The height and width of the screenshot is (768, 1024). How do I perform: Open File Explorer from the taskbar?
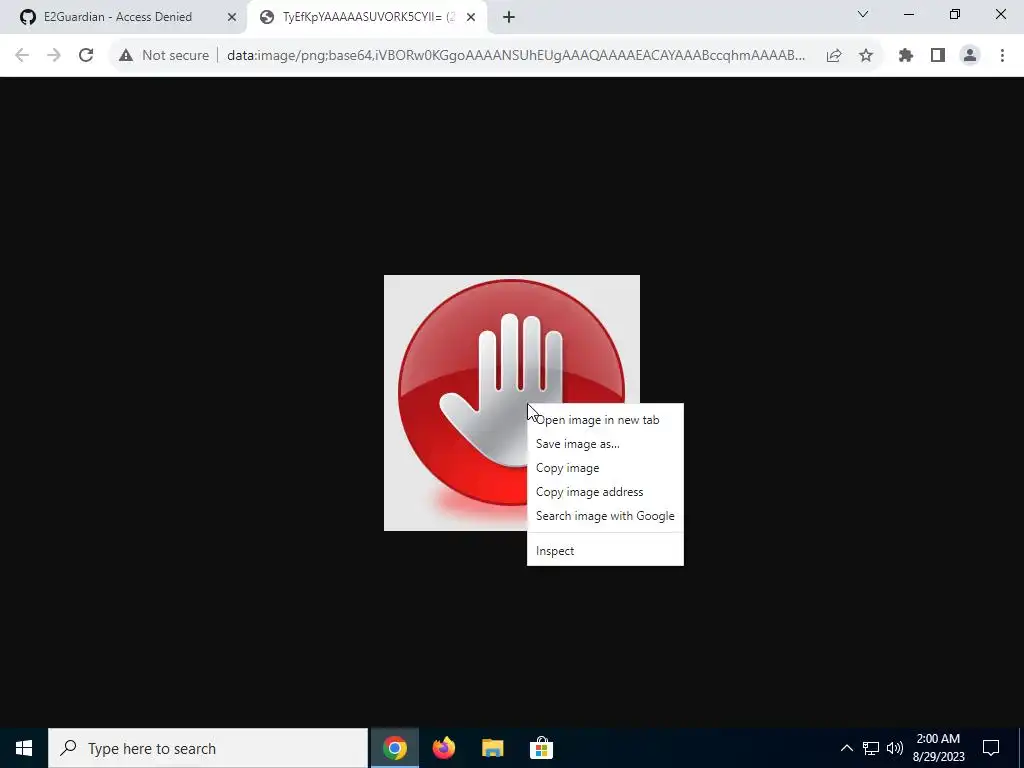pos(492,748)
